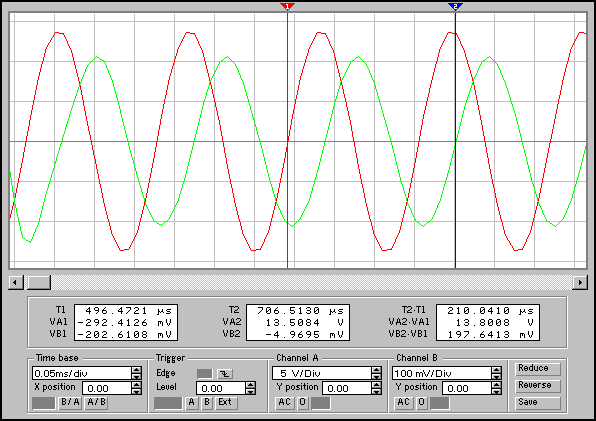Select Channel A depressed DC coupling button
The width and height of the screenshot is (596, 421).
[x=321, y=403]
